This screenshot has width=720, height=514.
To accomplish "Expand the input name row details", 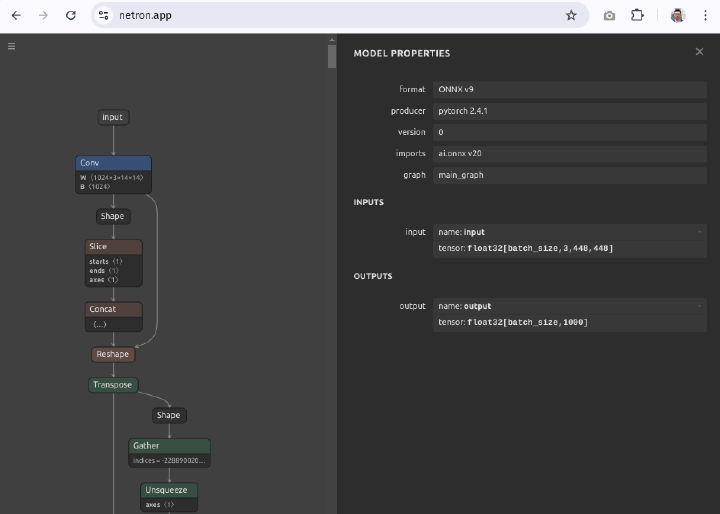I will coord(700,232).
